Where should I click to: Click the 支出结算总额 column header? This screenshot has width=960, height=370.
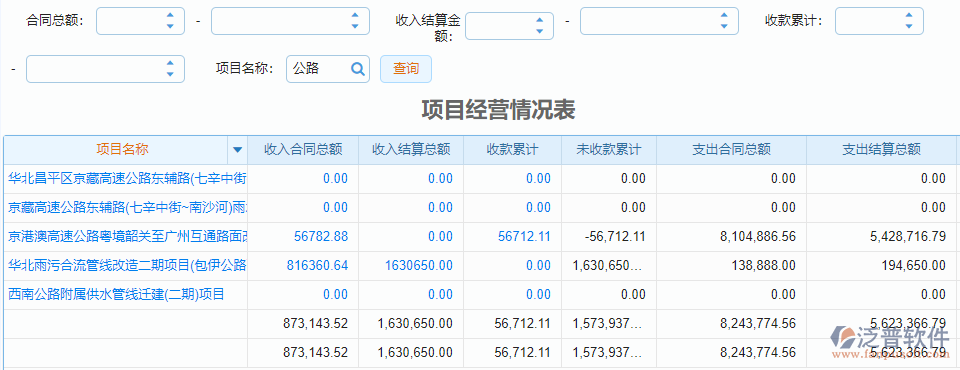tap(882, 149)
